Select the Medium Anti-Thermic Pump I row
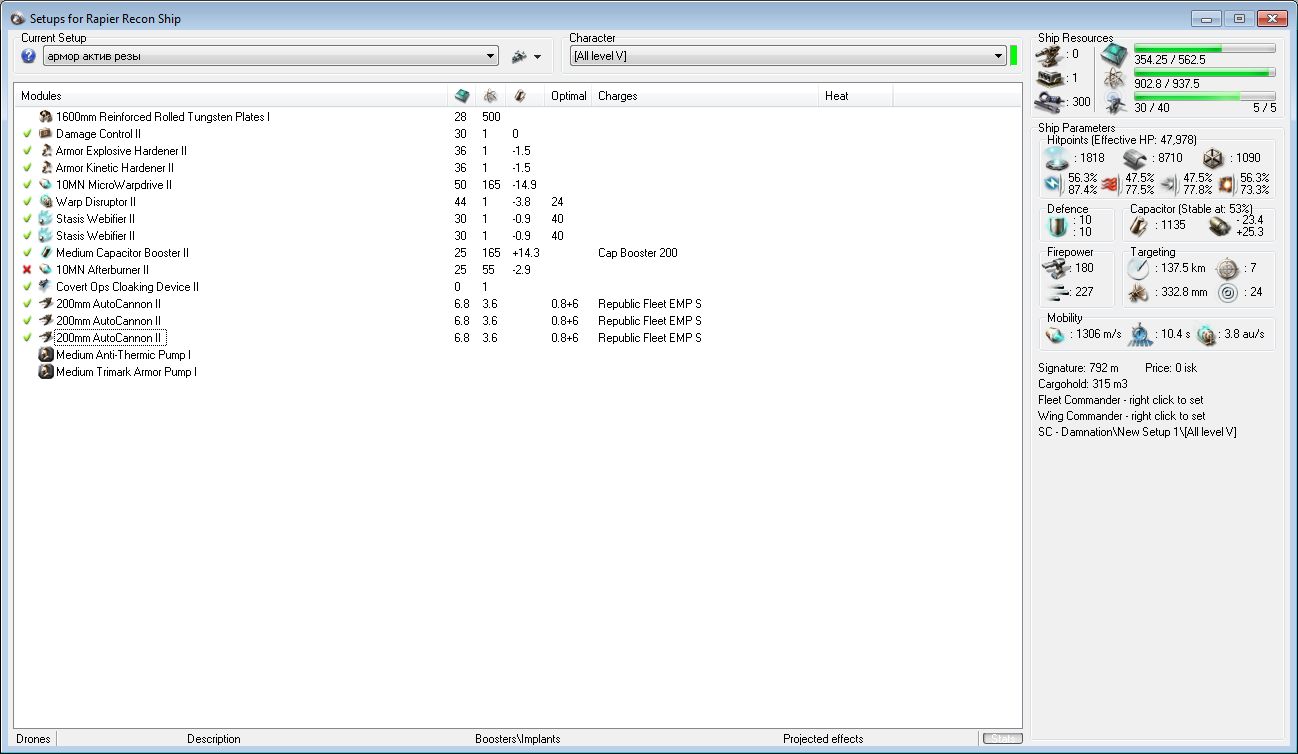This screenshot has width=1298, height=754. (x=518, y=355)
